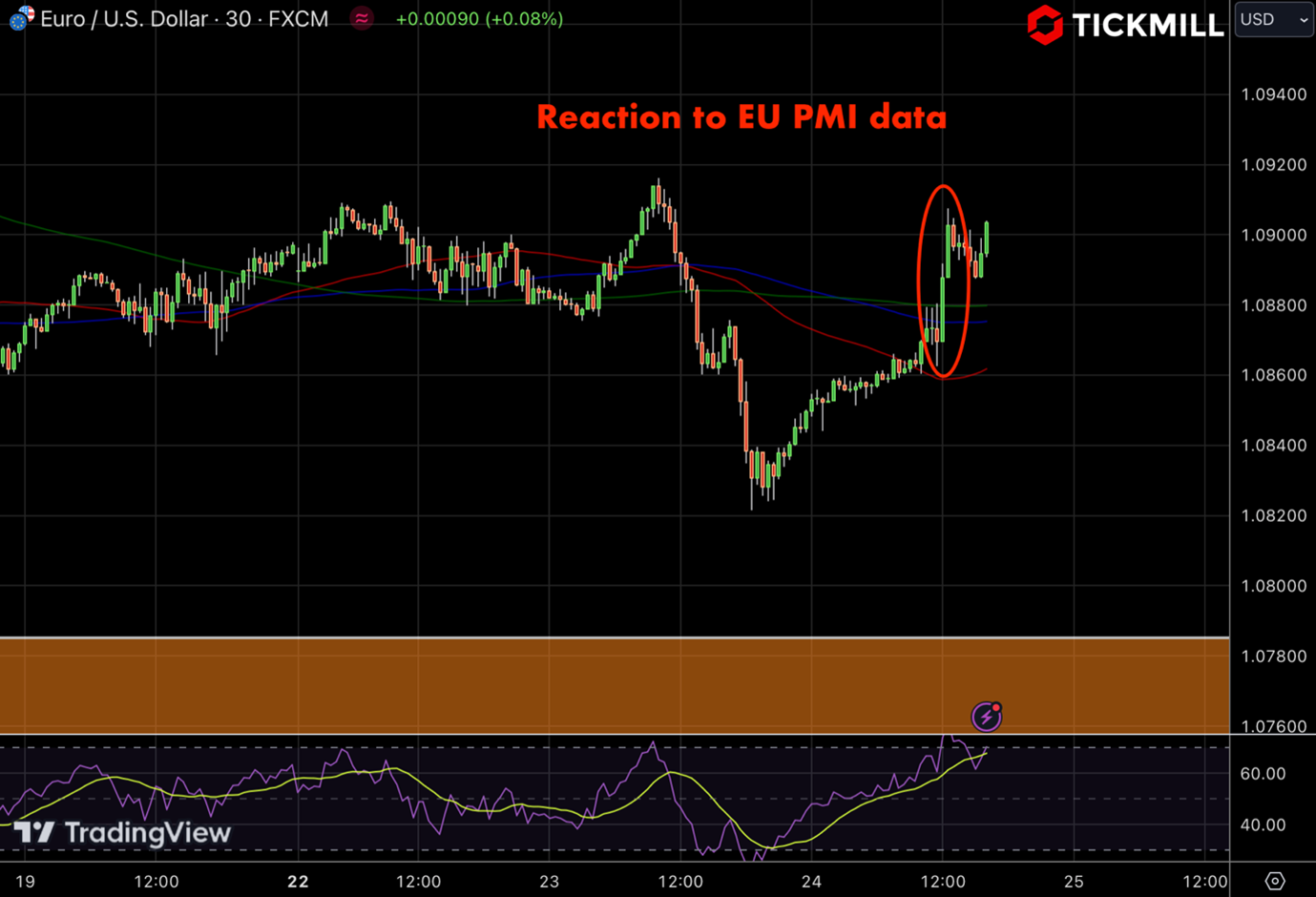Image resolution: width=1316 pixels, height=897 pixels.
Task: Click the 1.08200 price label
Action: coord(1274,516)
